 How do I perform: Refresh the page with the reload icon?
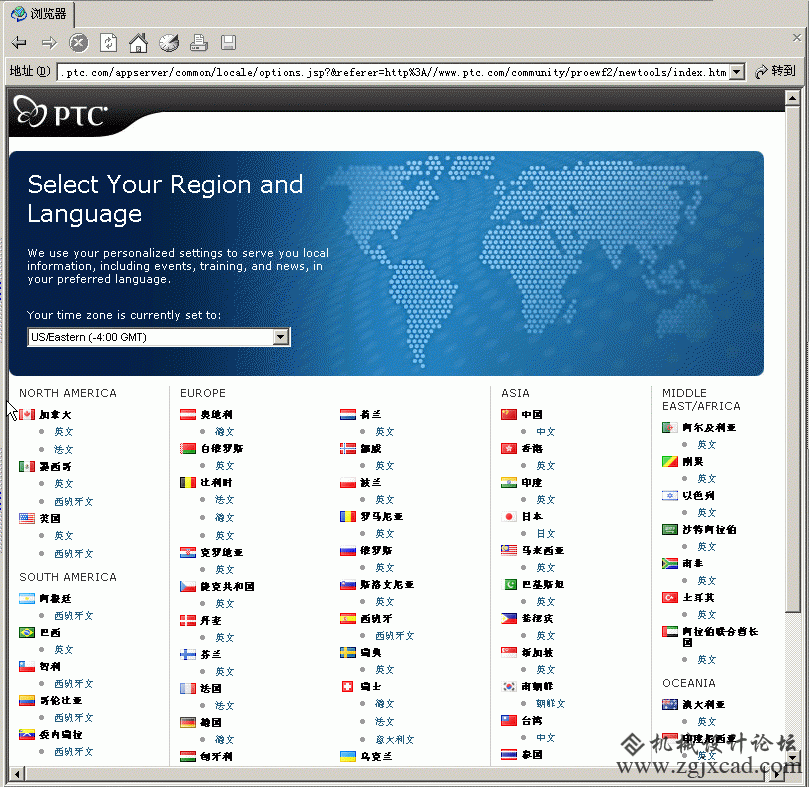[x=108, y=43]
